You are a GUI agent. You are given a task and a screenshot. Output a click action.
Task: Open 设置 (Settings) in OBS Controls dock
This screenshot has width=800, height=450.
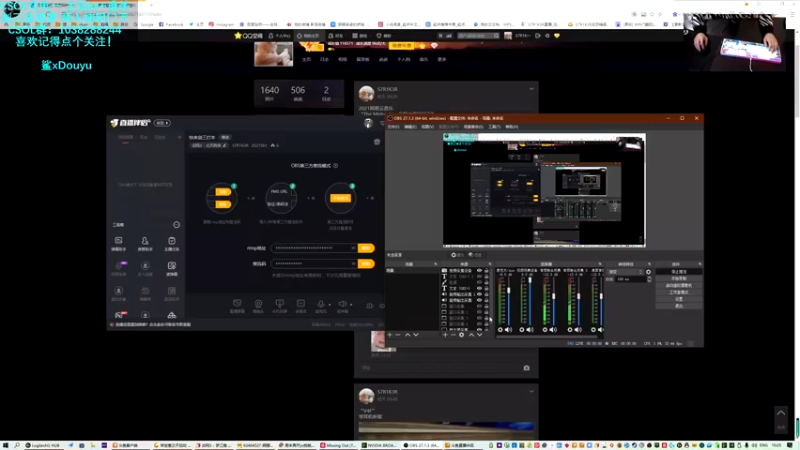679,299
